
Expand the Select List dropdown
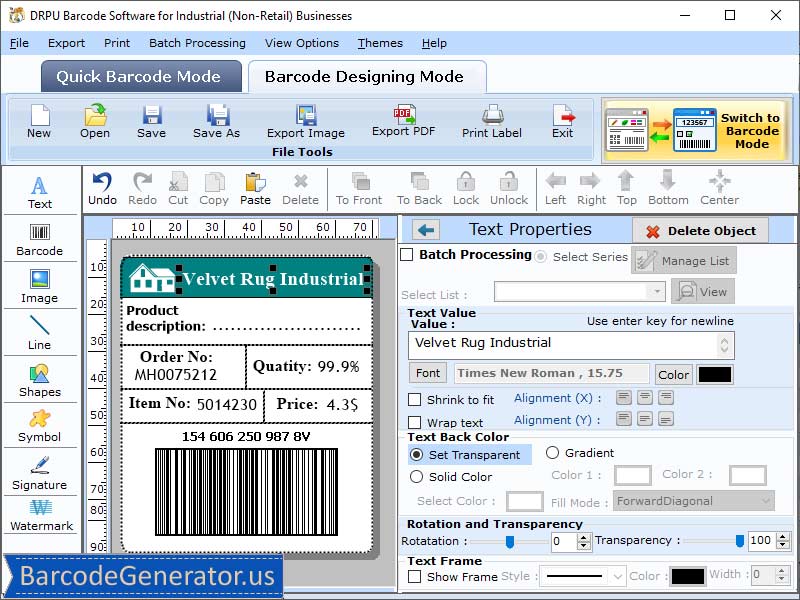[x=659, y=290]
